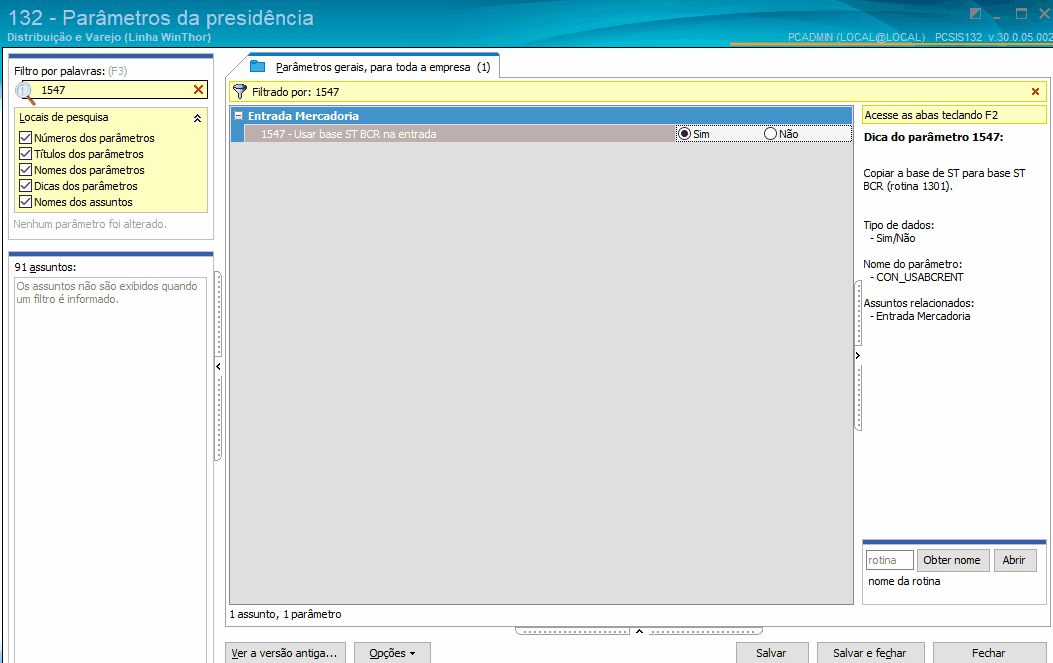Click the Abrir button
The height and width of the screenshot is (663, 1053).
click(1013, 560)
